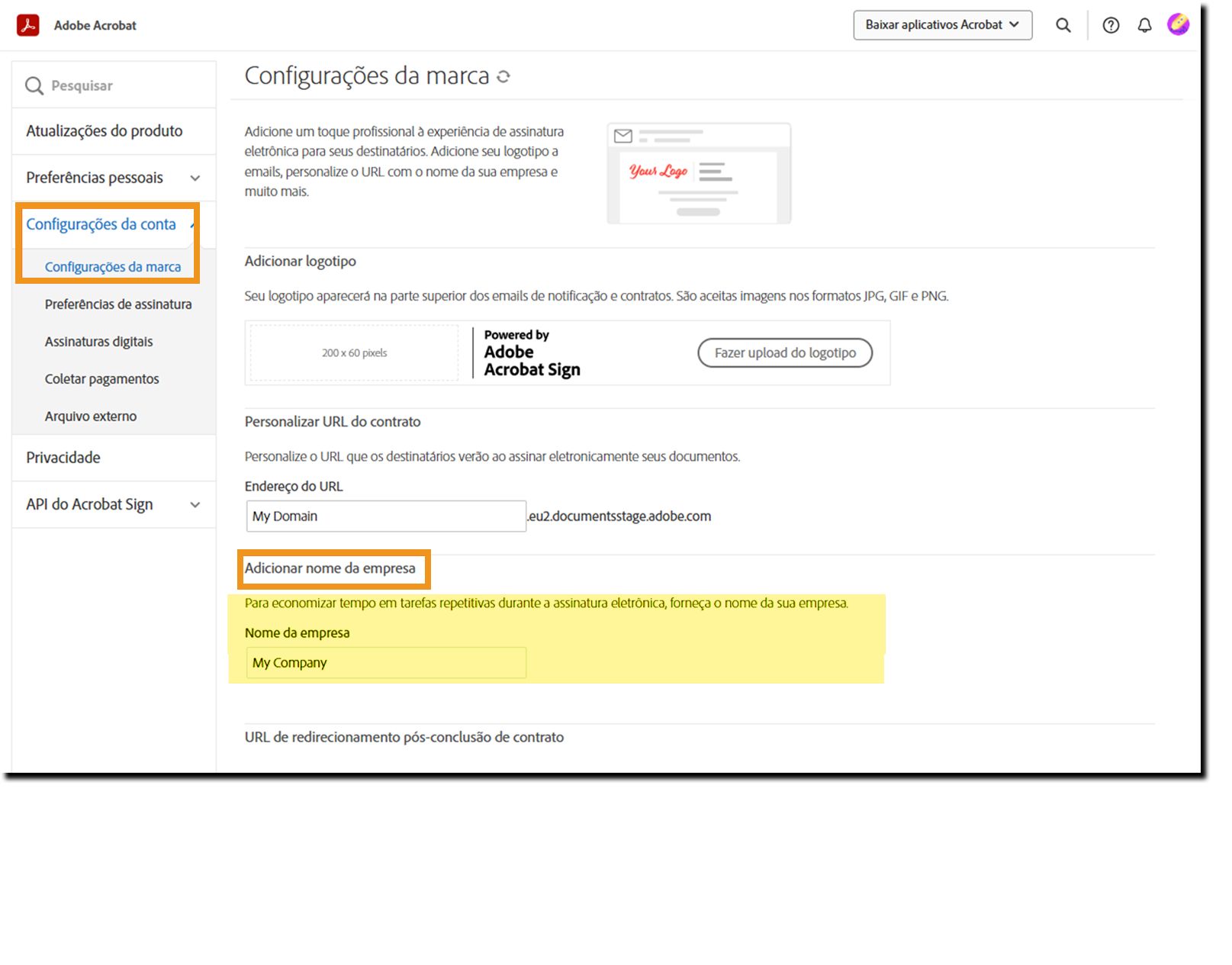Image resolution: width=1232 pixels, height=965 pixels.
Task: Open Arquivo externo submenu item
Action: coord(91,417)
